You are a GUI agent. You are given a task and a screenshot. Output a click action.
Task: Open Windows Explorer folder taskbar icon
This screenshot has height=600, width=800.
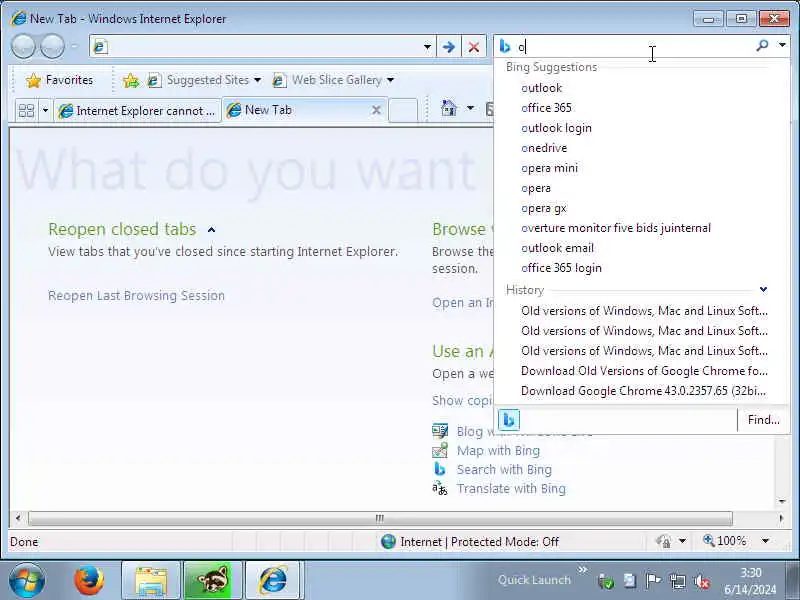tap(151, 581)
